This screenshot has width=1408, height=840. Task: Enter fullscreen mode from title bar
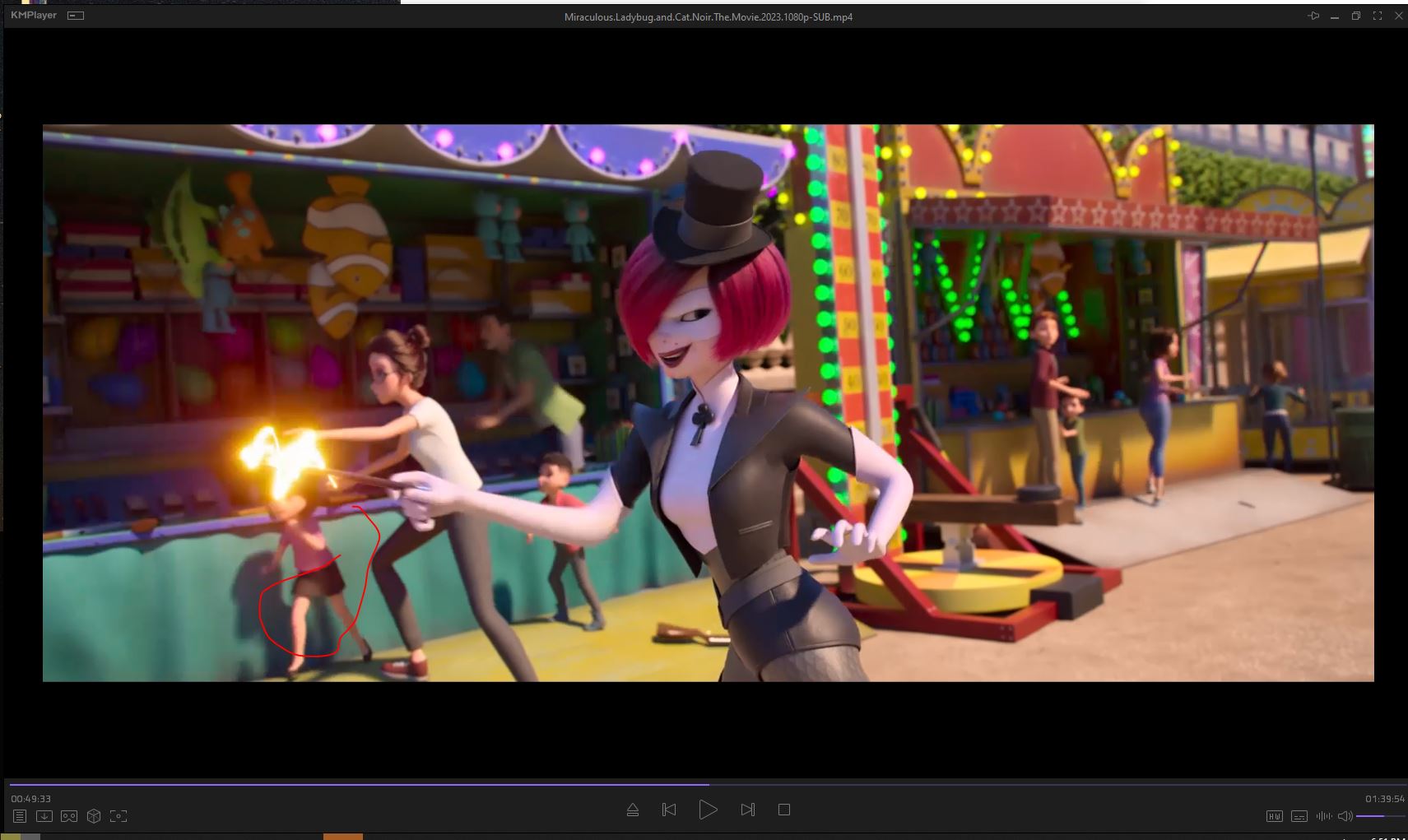(x=1377, y=16)
